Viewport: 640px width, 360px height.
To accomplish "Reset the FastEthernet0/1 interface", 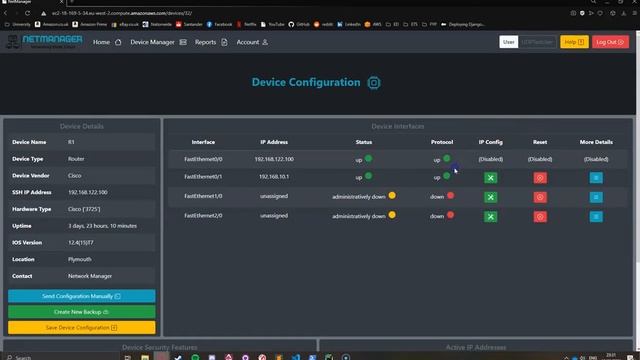I will coord(540,178).
